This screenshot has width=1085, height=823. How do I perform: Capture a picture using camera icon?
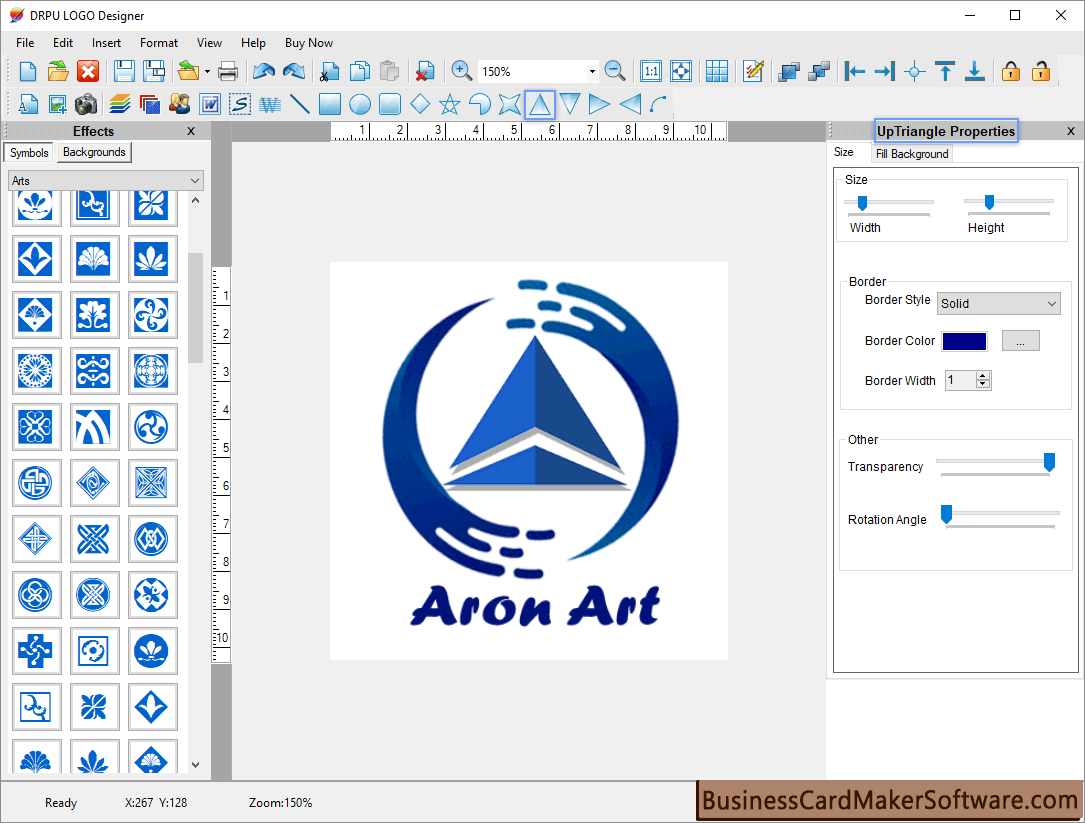pyautogui.click(x=86, y=105)
